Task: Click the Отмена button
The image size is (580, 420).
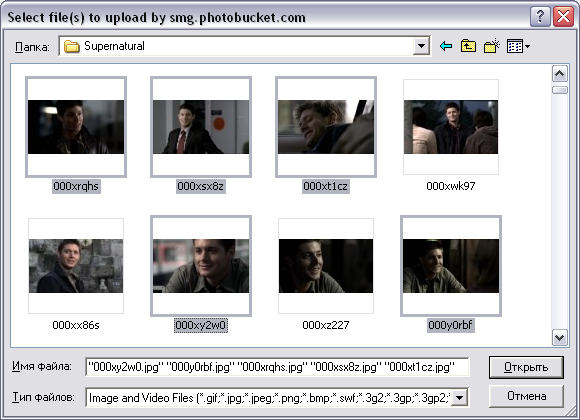Action: coord(526,396)
